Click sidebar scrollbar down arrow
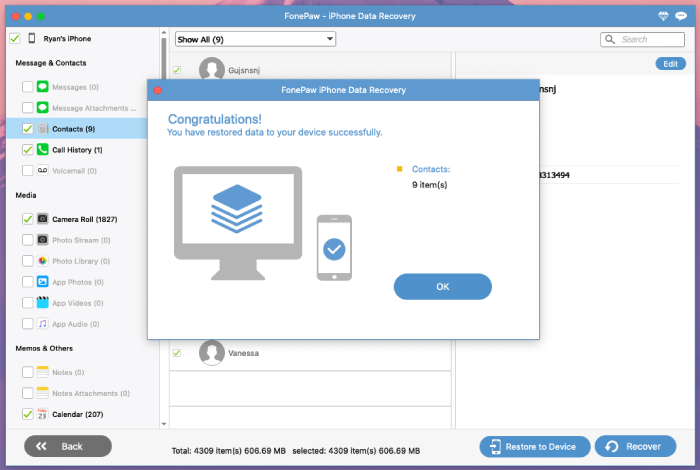The height and width of the screenshot is (470, 700). (164, 424)
